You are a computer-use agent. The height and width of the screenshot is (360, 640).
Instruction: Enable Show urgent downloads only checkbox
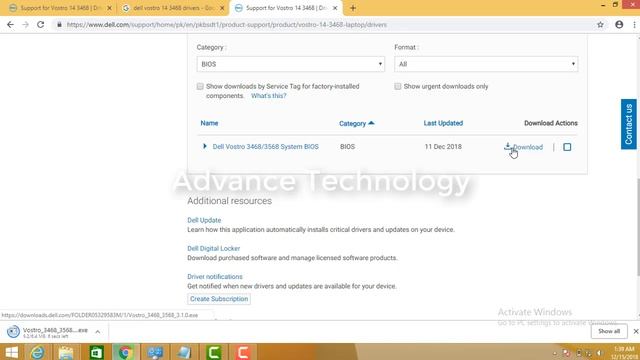[x=398, y=87]
